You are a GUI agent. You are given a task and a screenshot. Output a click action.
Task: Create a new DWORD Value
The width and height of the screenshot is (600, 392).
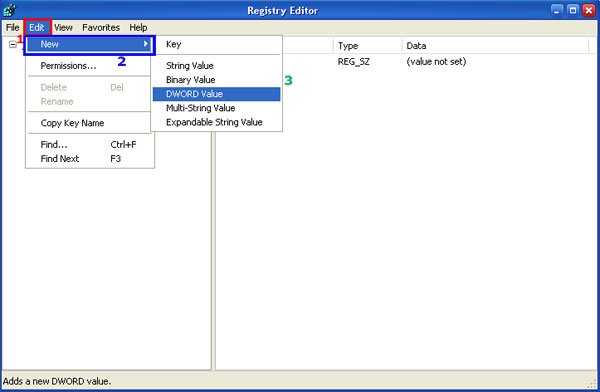216,94
